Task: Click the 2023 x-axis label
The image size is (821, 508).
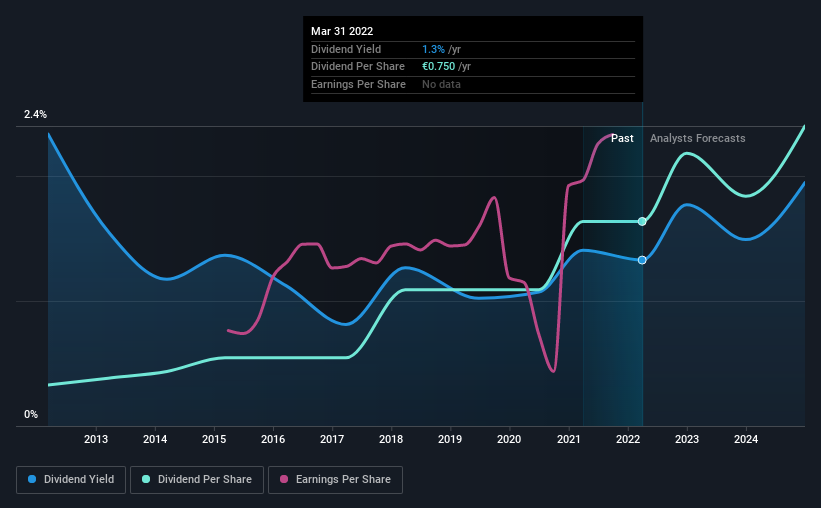Action: [x=687, y=439]
